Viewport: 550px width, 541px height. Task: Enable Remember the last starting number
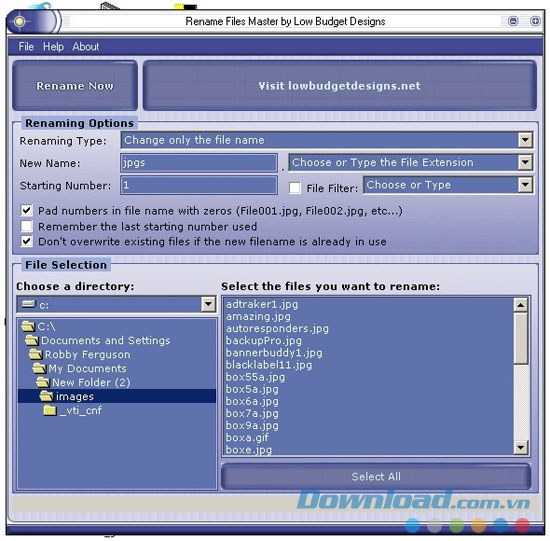click(27, 226)
